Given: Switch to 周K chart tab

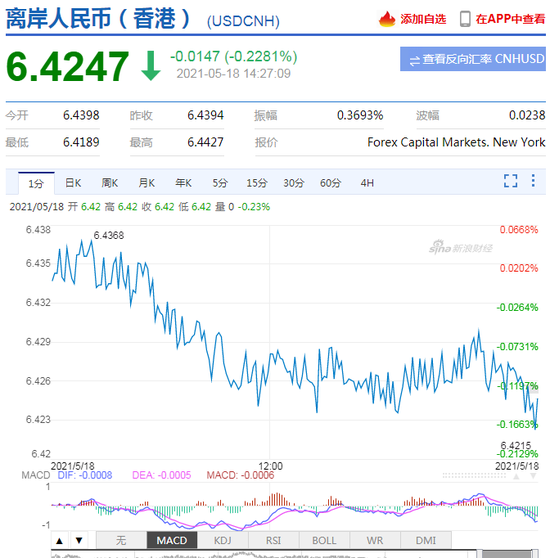Looking at the screenshot, I should pyautogui.click(x=110, y=183).
